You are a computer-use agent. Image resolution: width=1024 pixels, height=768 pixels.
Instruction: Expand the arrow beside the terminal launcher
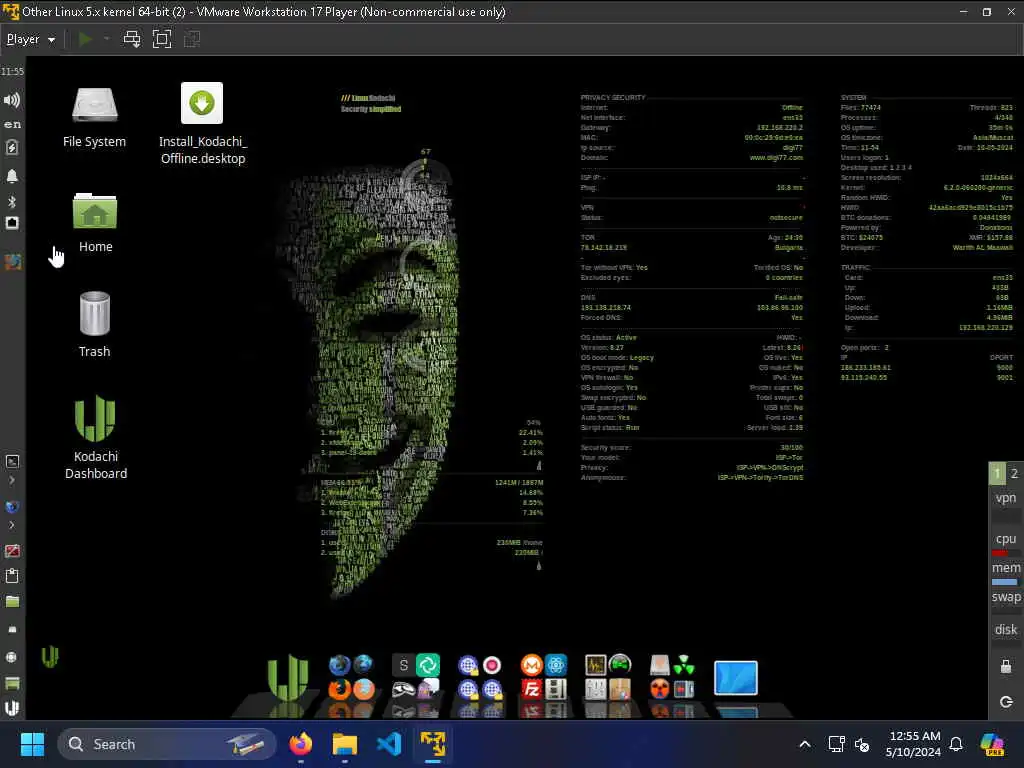[x=12, y=480]
